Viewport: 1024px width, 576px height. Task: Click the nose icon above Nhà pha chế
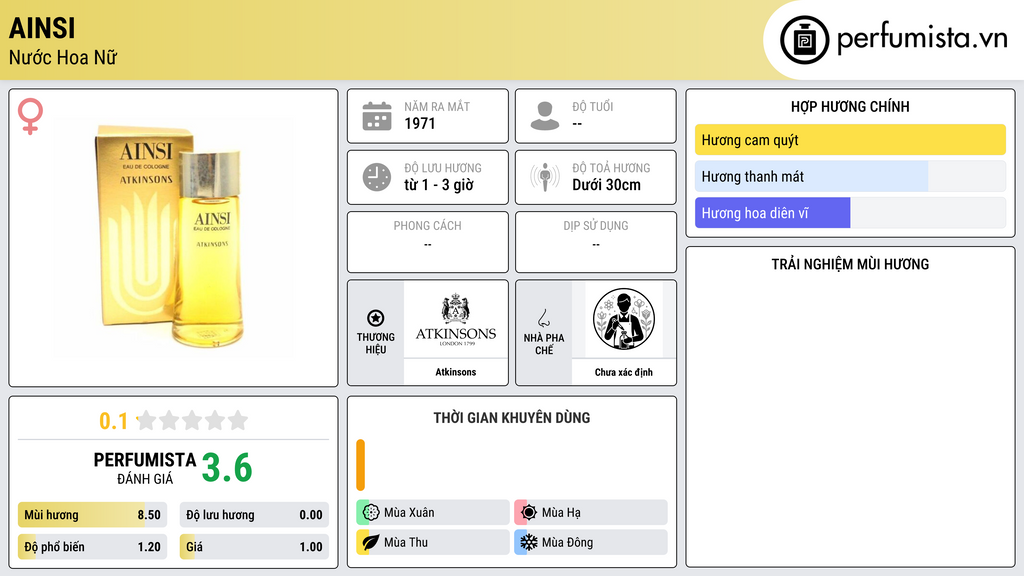(x=543, y=318)
